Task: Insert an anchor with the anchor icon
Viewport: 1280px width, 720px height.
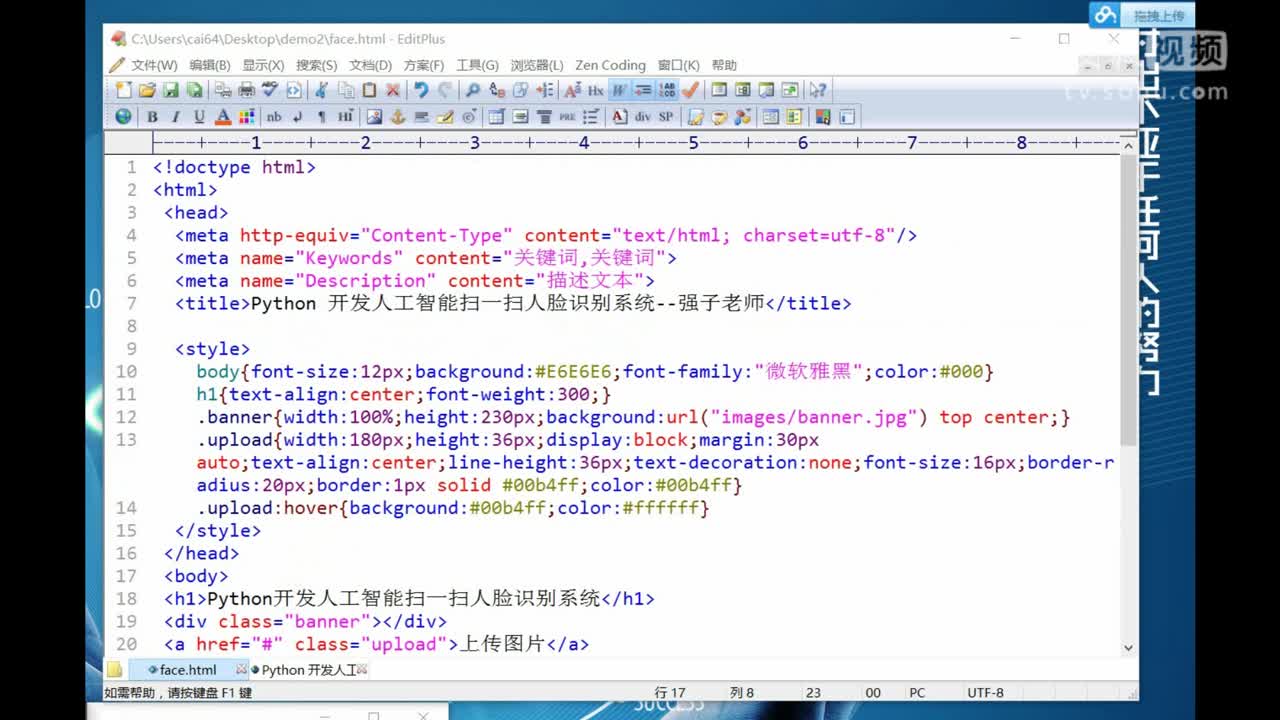Action: click(x=396, y=116)
